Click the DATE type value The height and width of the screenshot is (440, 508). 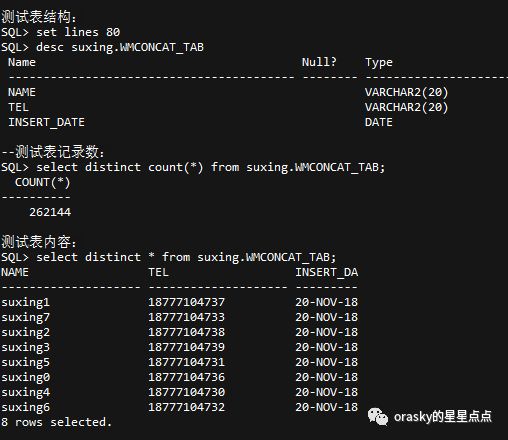coord(378,122)
